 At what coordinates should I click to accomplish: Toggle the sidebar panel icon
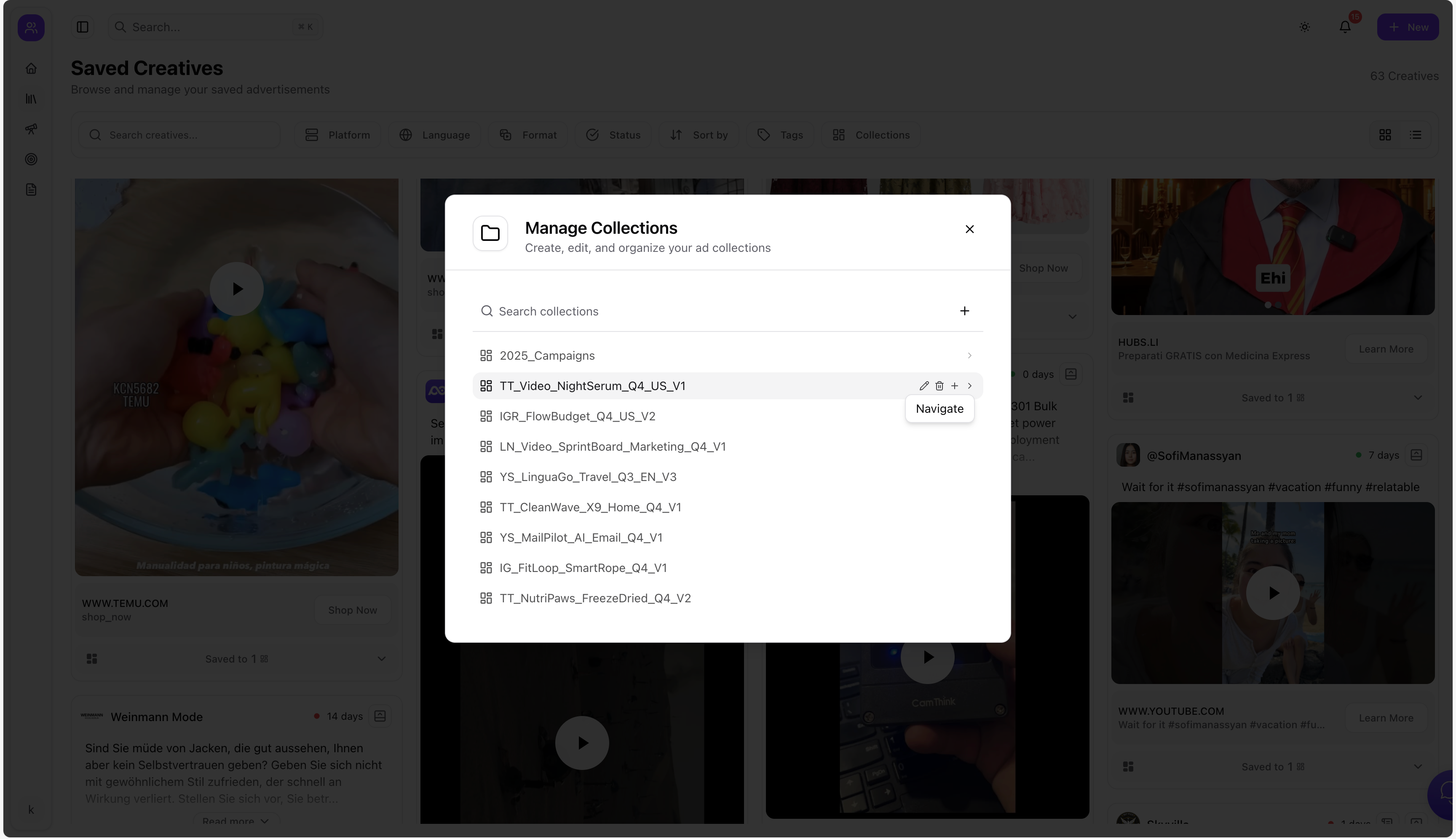83,27
